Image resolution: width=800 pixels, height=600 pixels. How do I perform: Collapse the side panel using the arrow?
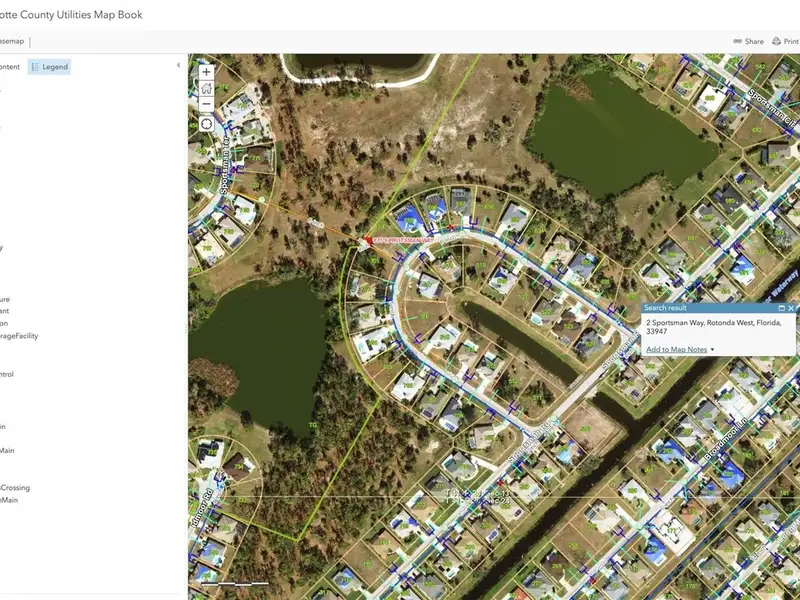[178, 65]
